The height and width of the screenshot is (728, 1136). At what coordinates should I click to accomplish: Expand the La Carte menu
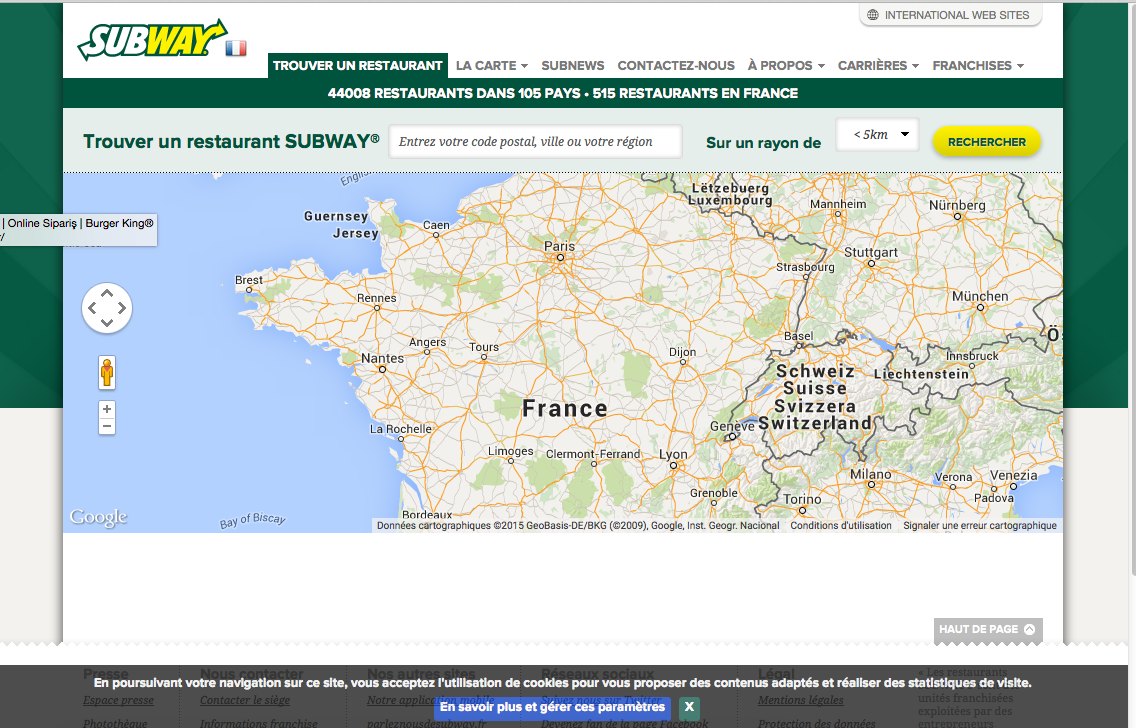491,66
